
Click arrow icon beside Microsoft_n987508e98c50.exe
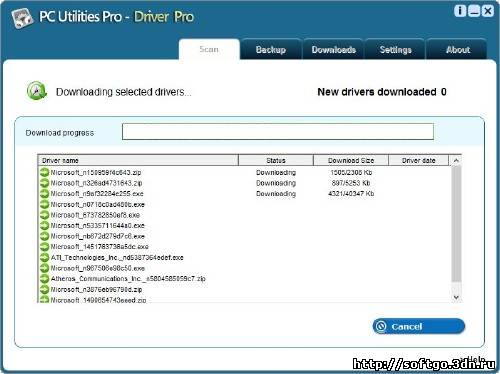(44, 268)
